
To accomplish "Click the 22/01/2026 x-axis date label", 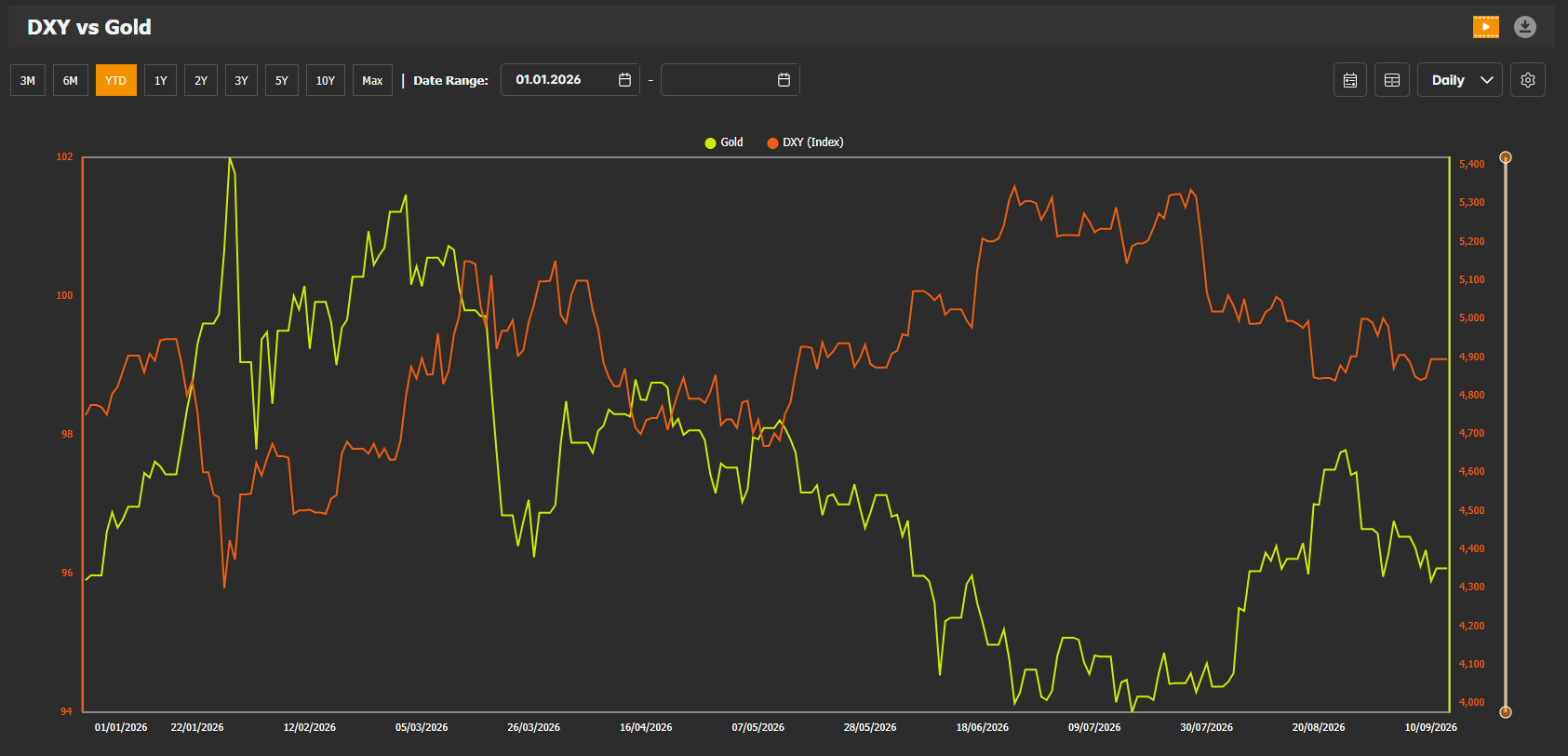I will click(197, 727).
